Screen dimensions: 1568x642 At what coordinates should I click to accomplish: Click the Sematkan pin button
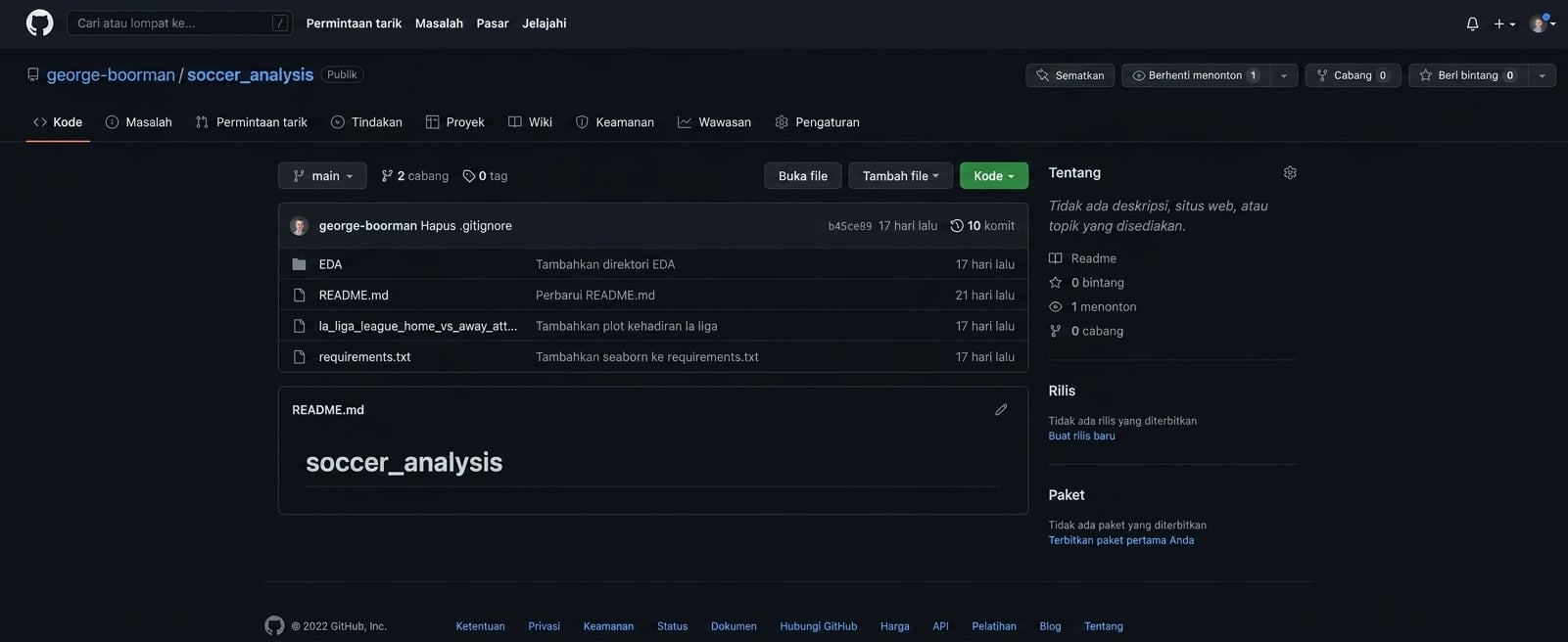coord(1069,75)
